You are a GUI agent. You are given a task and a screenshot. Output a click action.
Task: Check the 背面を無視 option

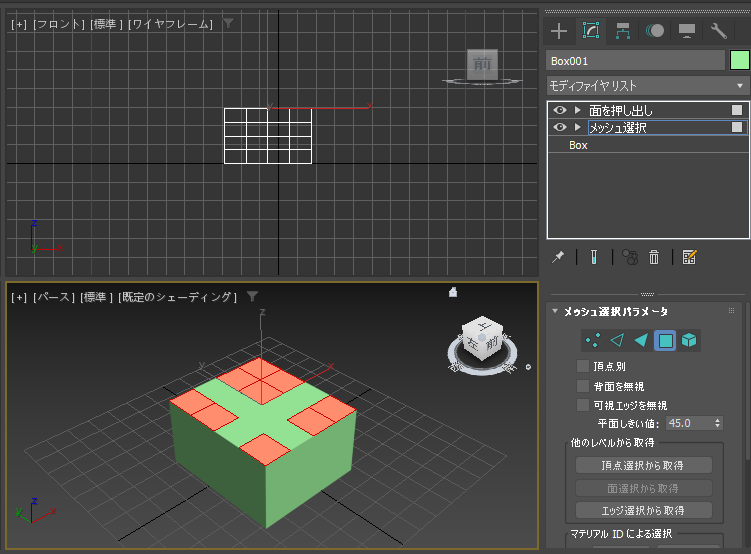coord(583,386)
